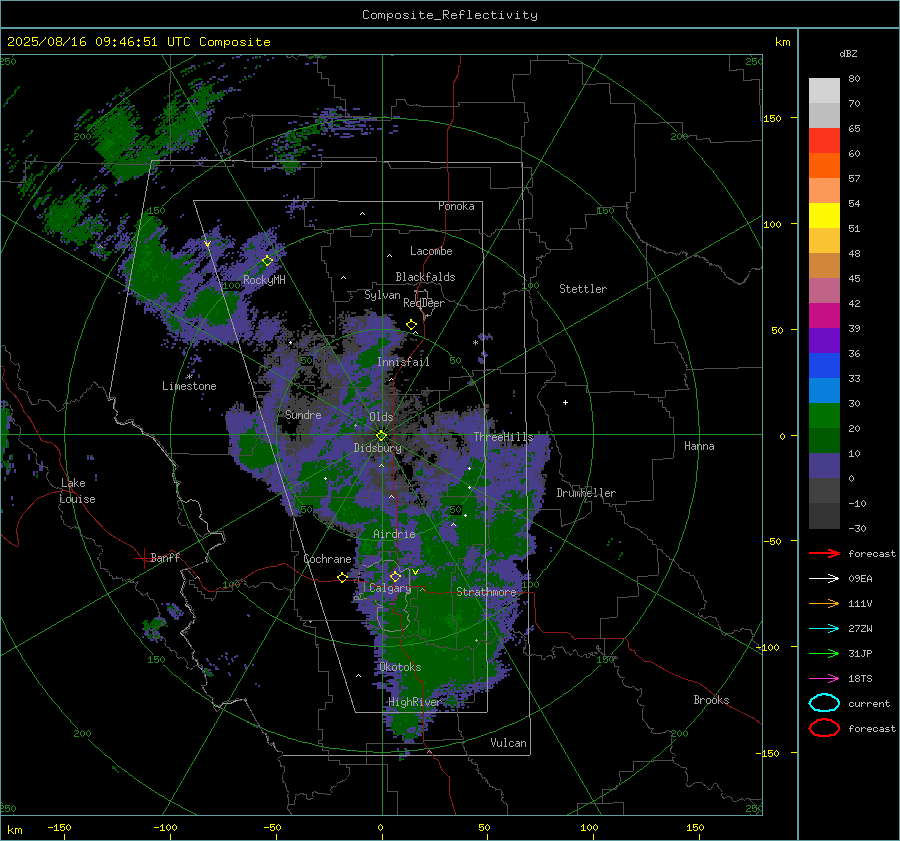Viewport: 900px width, 841px height.
Task: Click the orange 111V arrow legend icon
Action: 824,603
